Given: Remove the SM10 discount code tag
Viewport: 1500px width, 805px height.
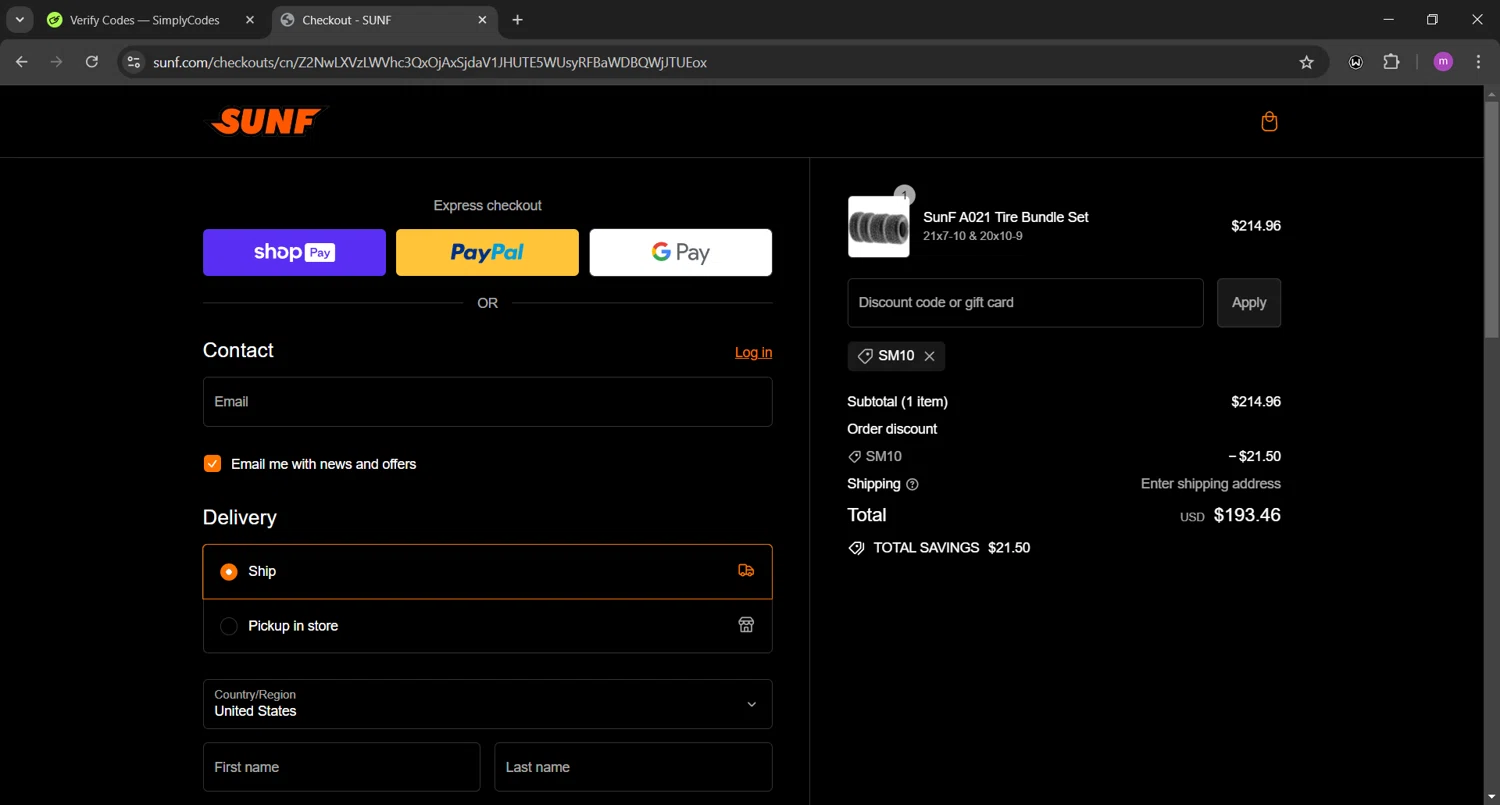Looking at the screenshot, I should coord(929,356).
